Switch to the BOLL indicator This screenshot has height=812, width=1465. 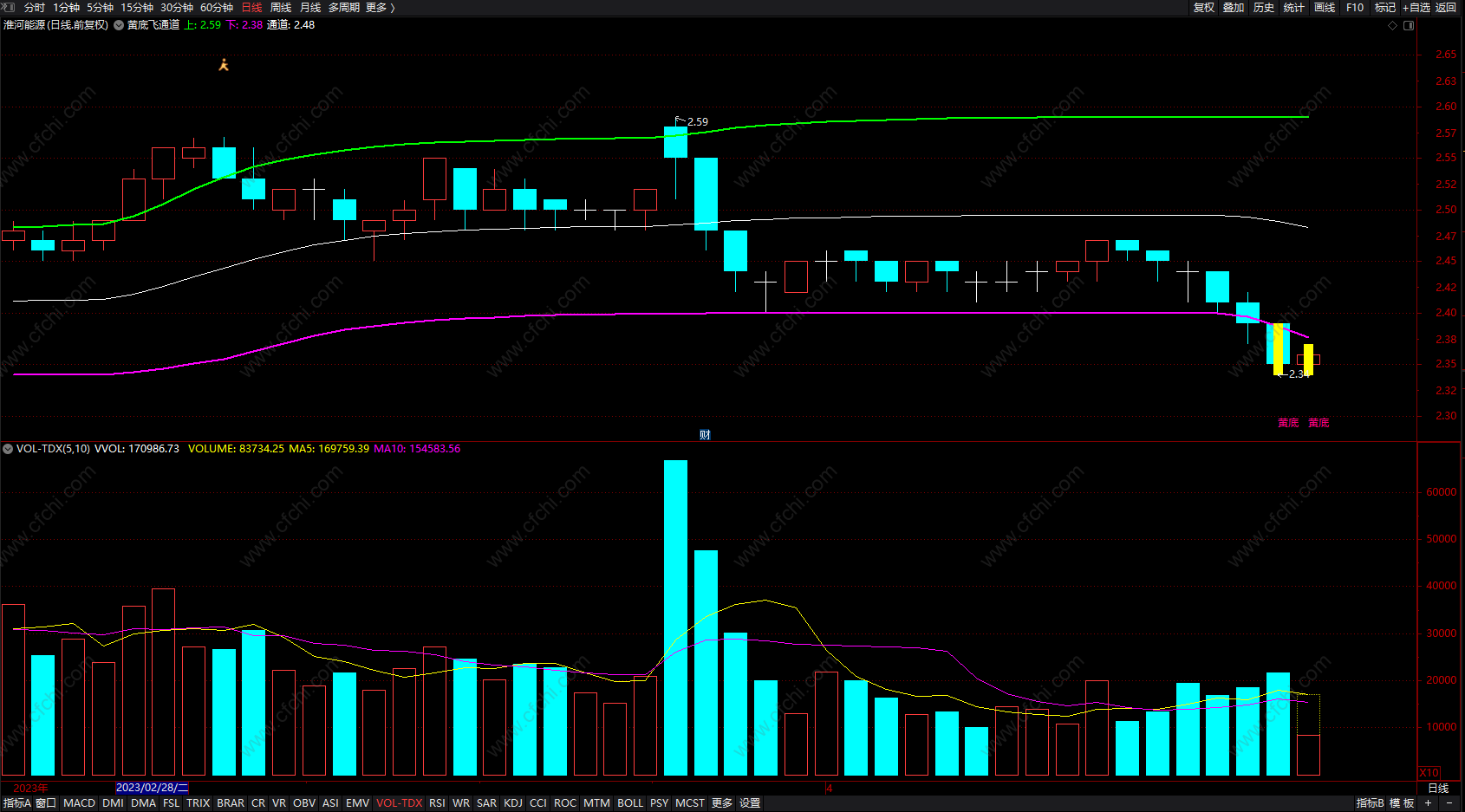[x=630, y=803]
